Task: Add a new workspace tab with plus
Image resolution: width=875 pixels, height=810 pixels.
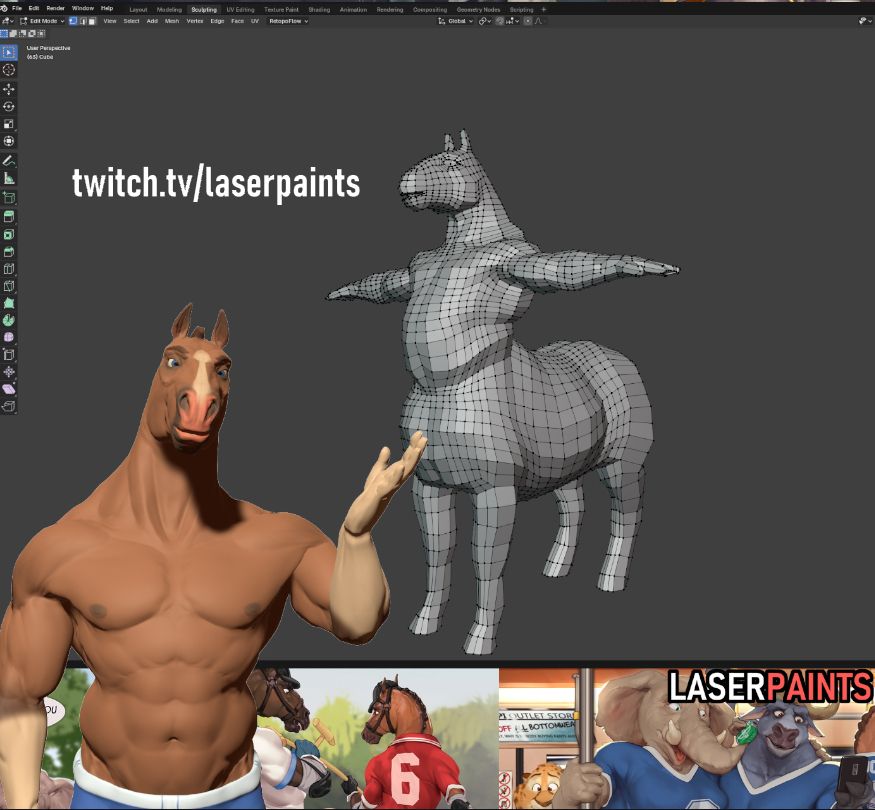Action: (544, 9)
